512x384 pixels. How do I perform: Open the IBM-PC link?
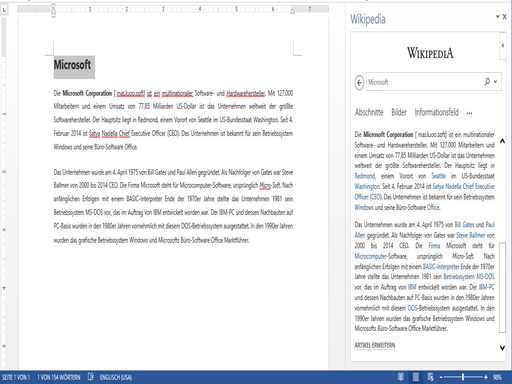487,287
